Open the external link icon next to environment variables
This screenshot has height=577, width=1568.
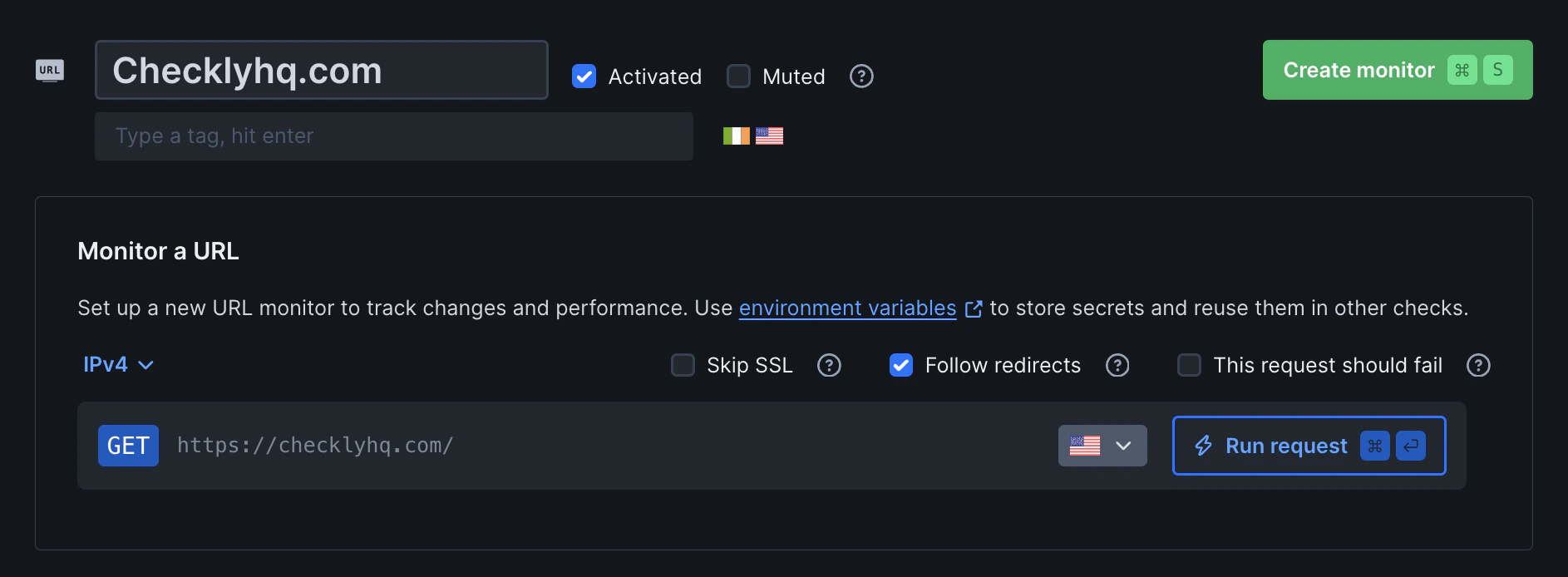[x=974, y=308]
